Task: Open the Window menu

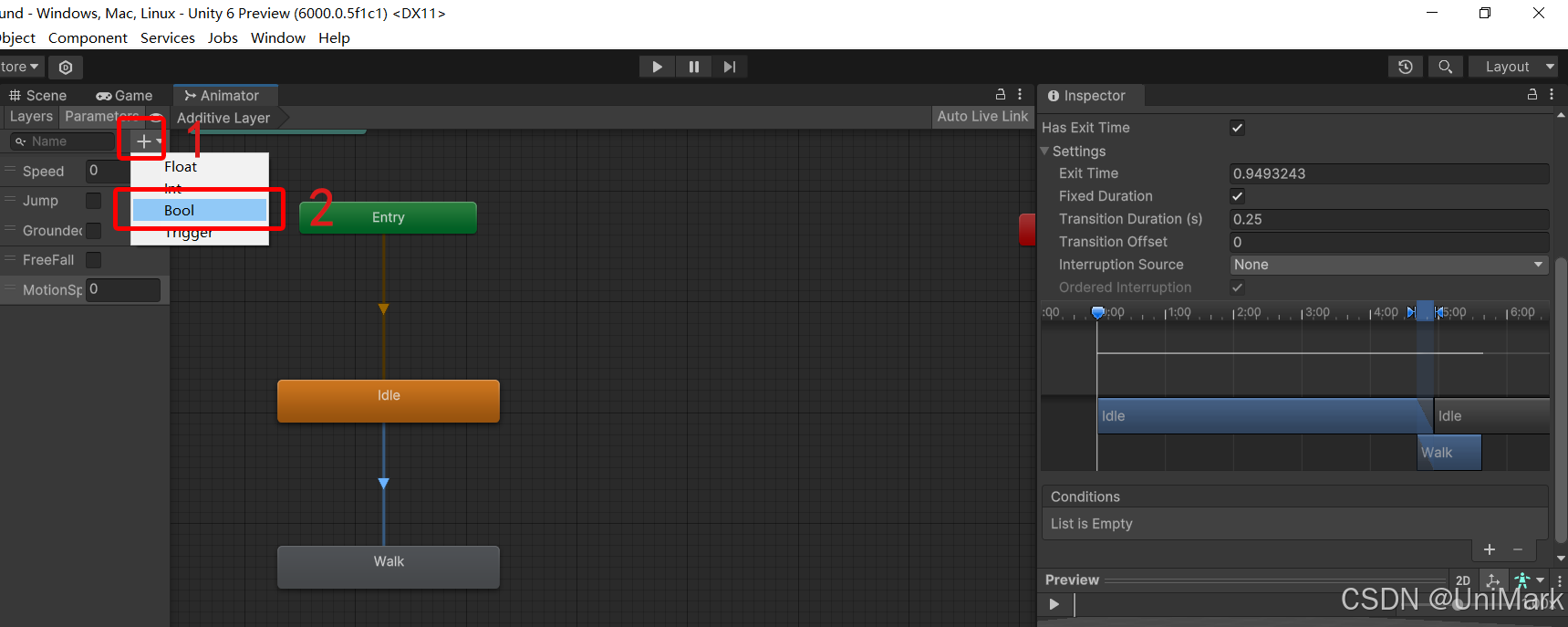Action: click(278, 38)
